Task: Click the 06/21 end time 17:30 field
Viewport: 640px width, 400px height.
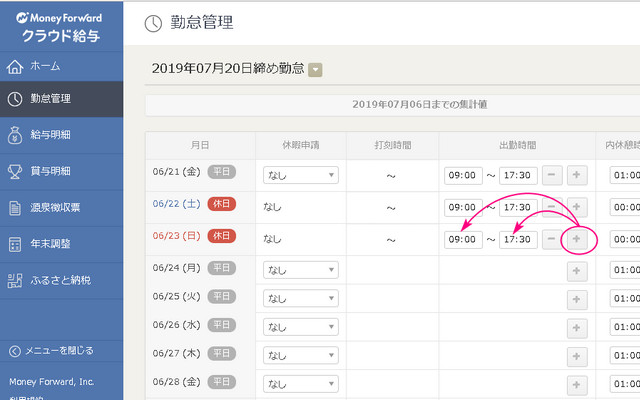Action: tap(518, 175)
